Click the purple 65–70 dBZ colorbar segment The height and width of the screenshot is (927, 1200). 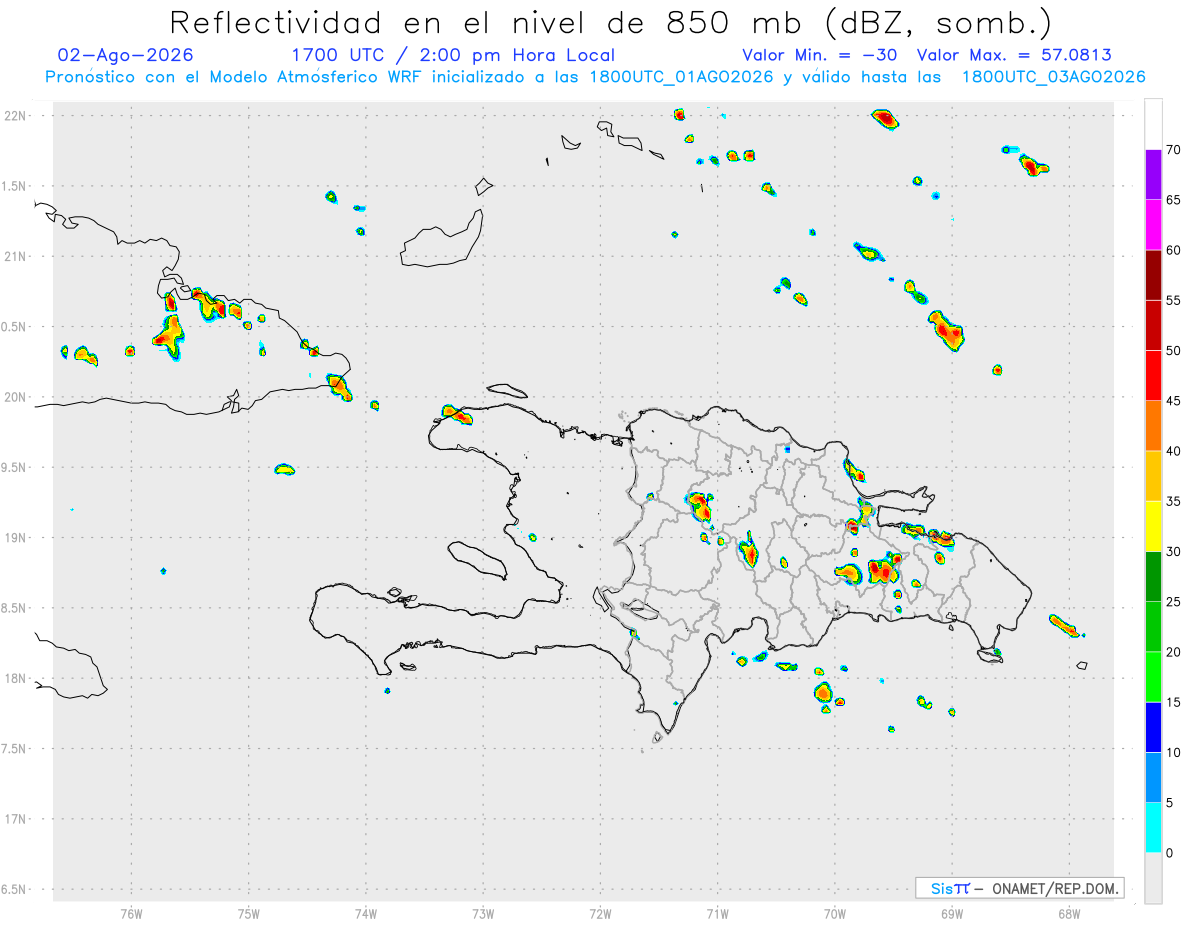tap(1153, 175)
